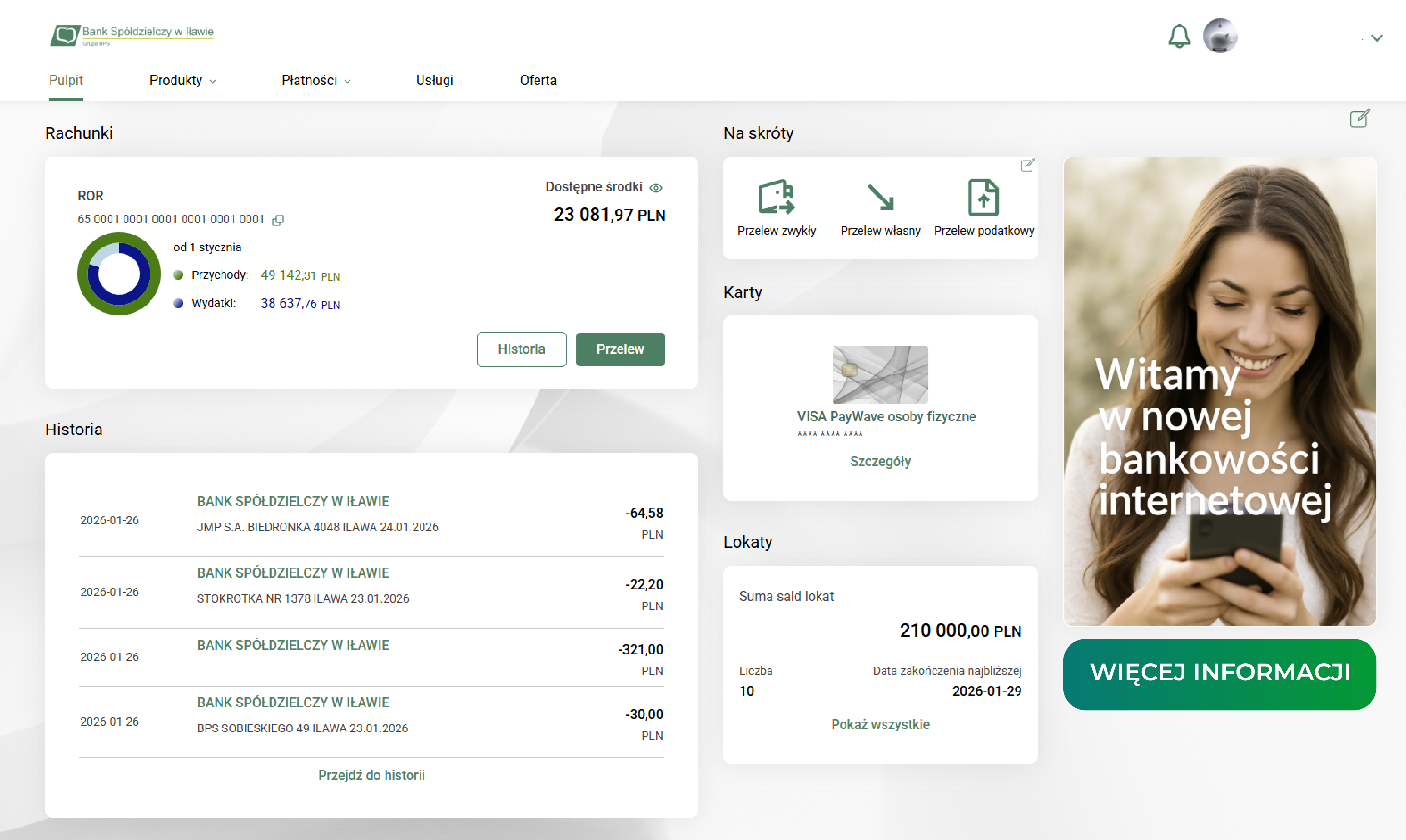
Task: Click the user avatar picture
Action: [x=1220, y=36]
